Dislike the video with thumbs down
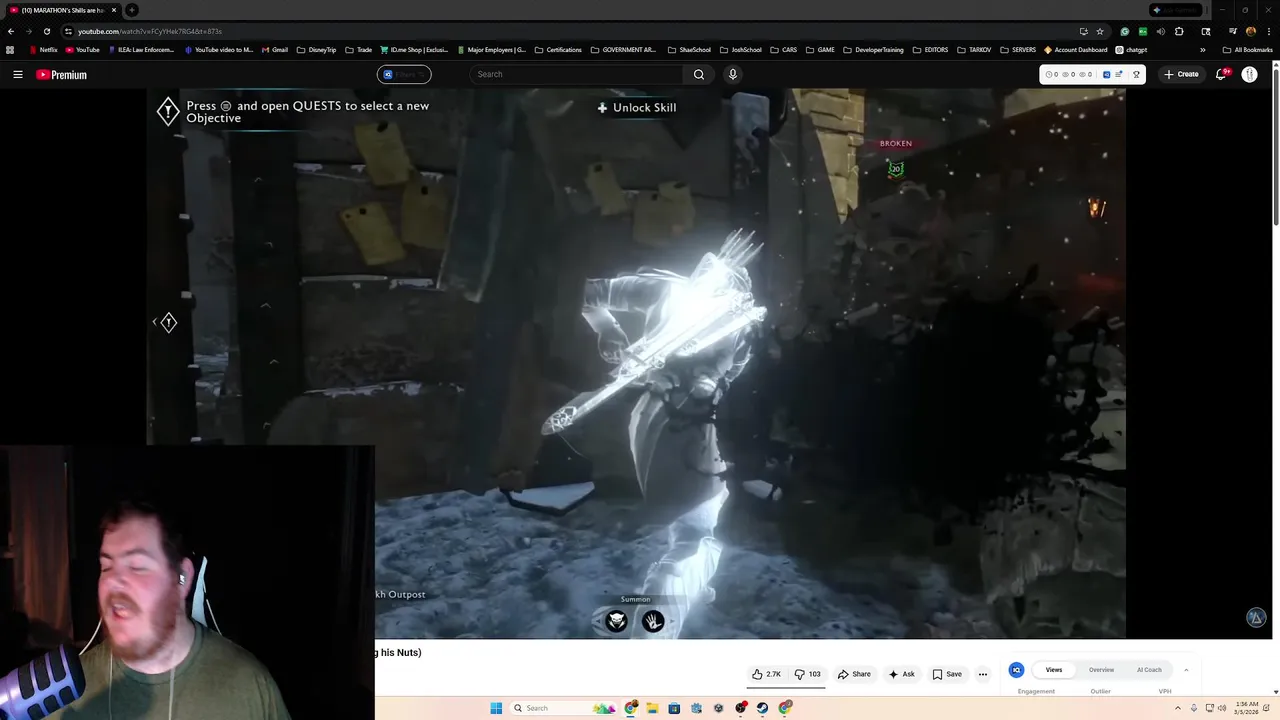 pos(808,674)
